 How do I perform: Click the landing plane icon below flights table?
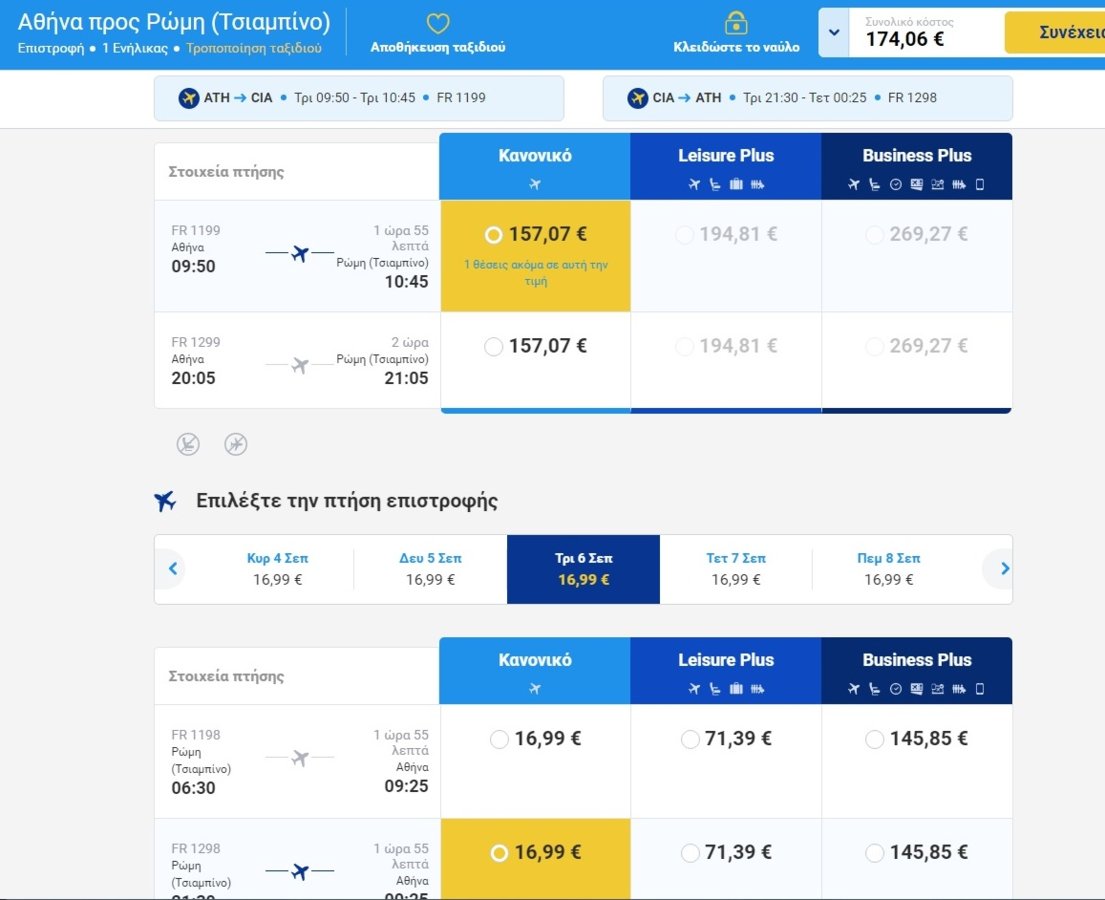point(188,444)
